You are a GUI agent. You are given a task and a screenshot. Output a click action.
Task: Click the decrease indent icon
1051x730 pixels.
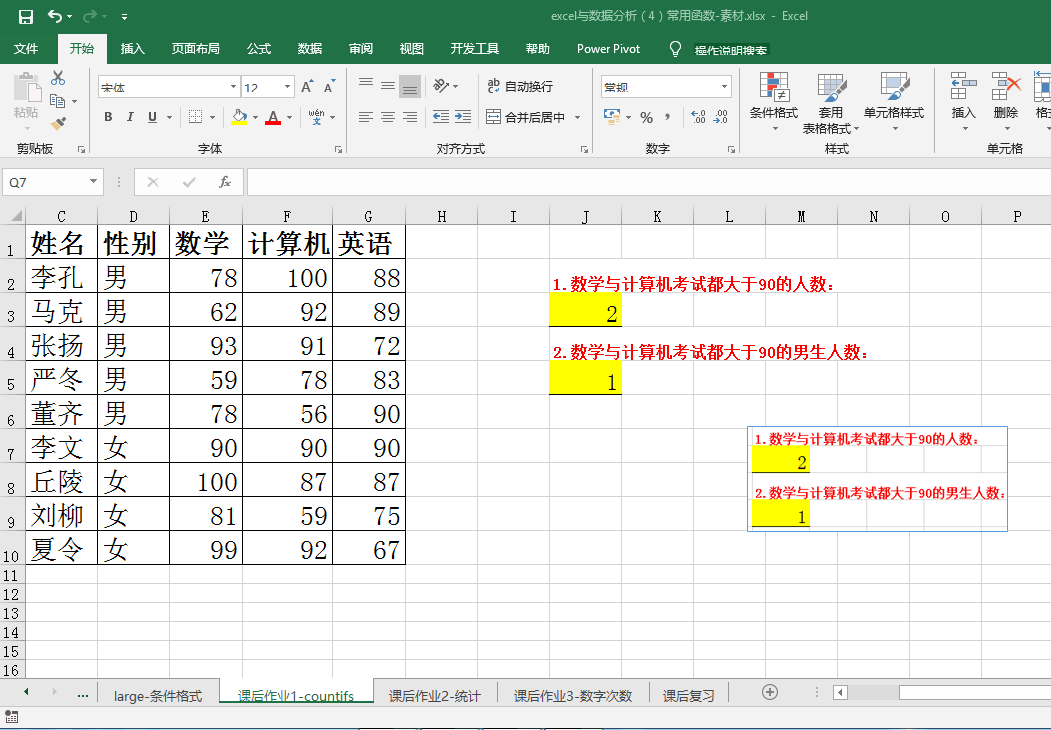coord(441,117)
